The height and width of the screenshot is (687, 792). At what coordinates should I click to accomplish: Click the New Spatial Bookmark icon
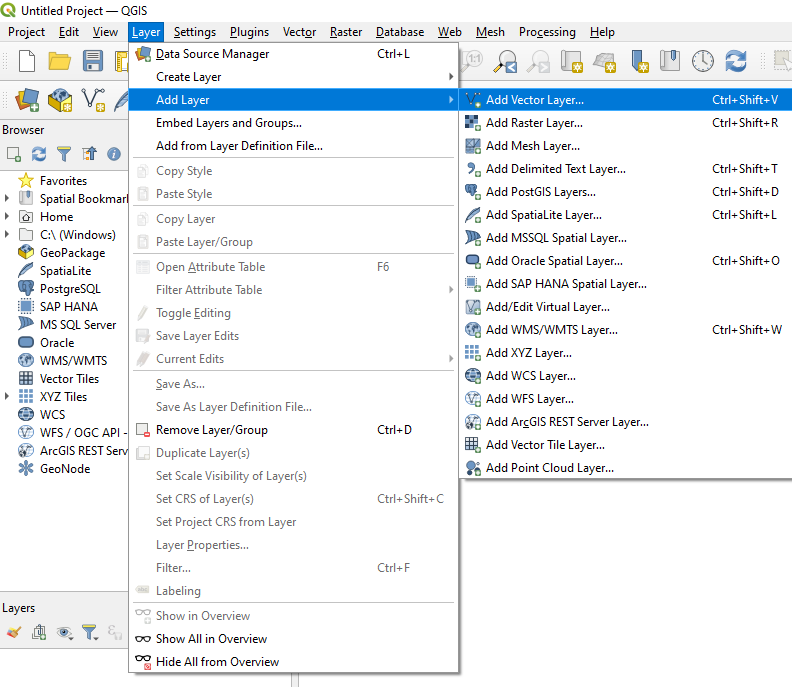tap(639, 62)
